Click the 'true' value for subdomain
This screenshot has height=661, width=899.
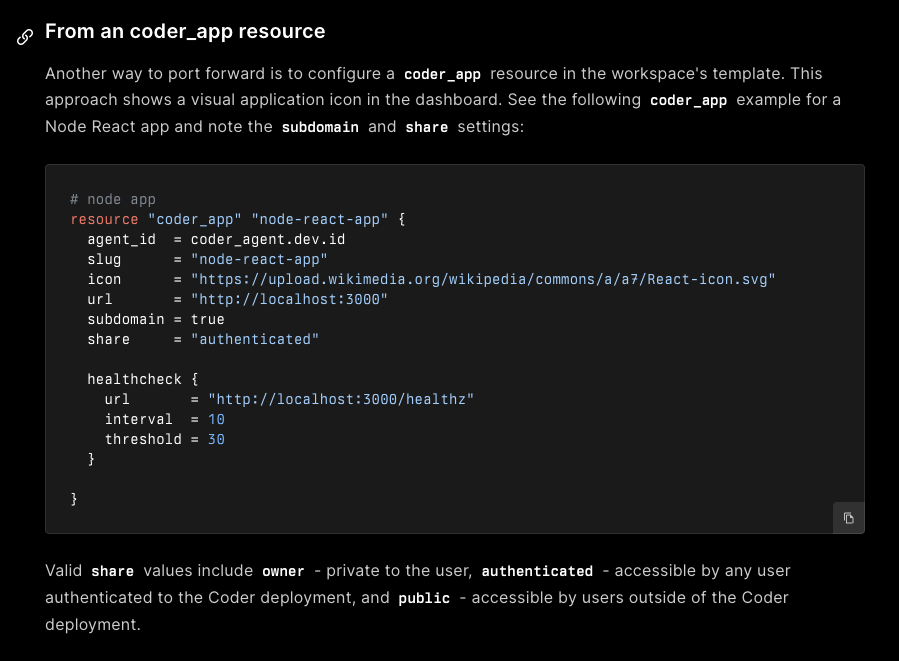point(207,319)
